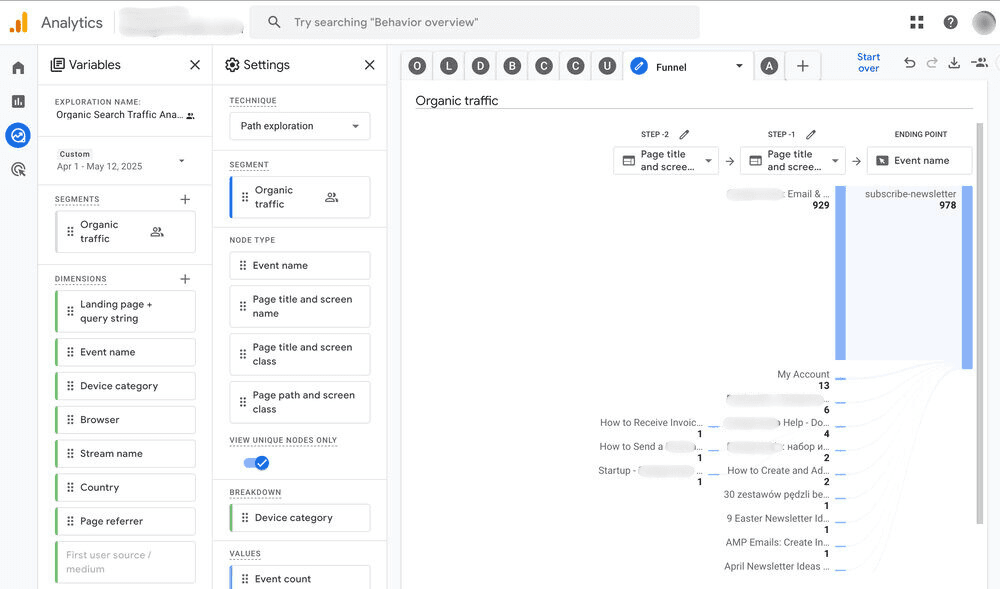Add a new tab with plus button
This screenshot has height=589, width=1000.
point(802,66)
